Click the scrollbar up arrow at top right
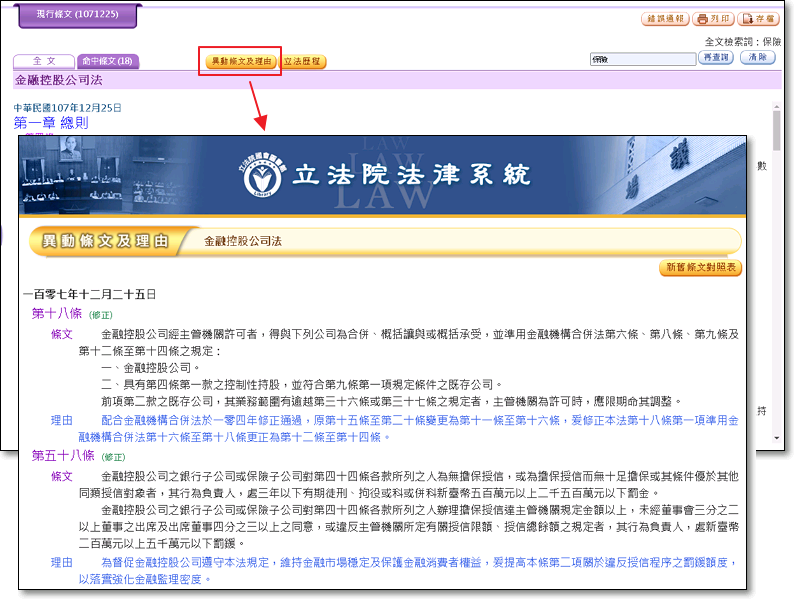 pyautogui.click(x=777, y=104)
